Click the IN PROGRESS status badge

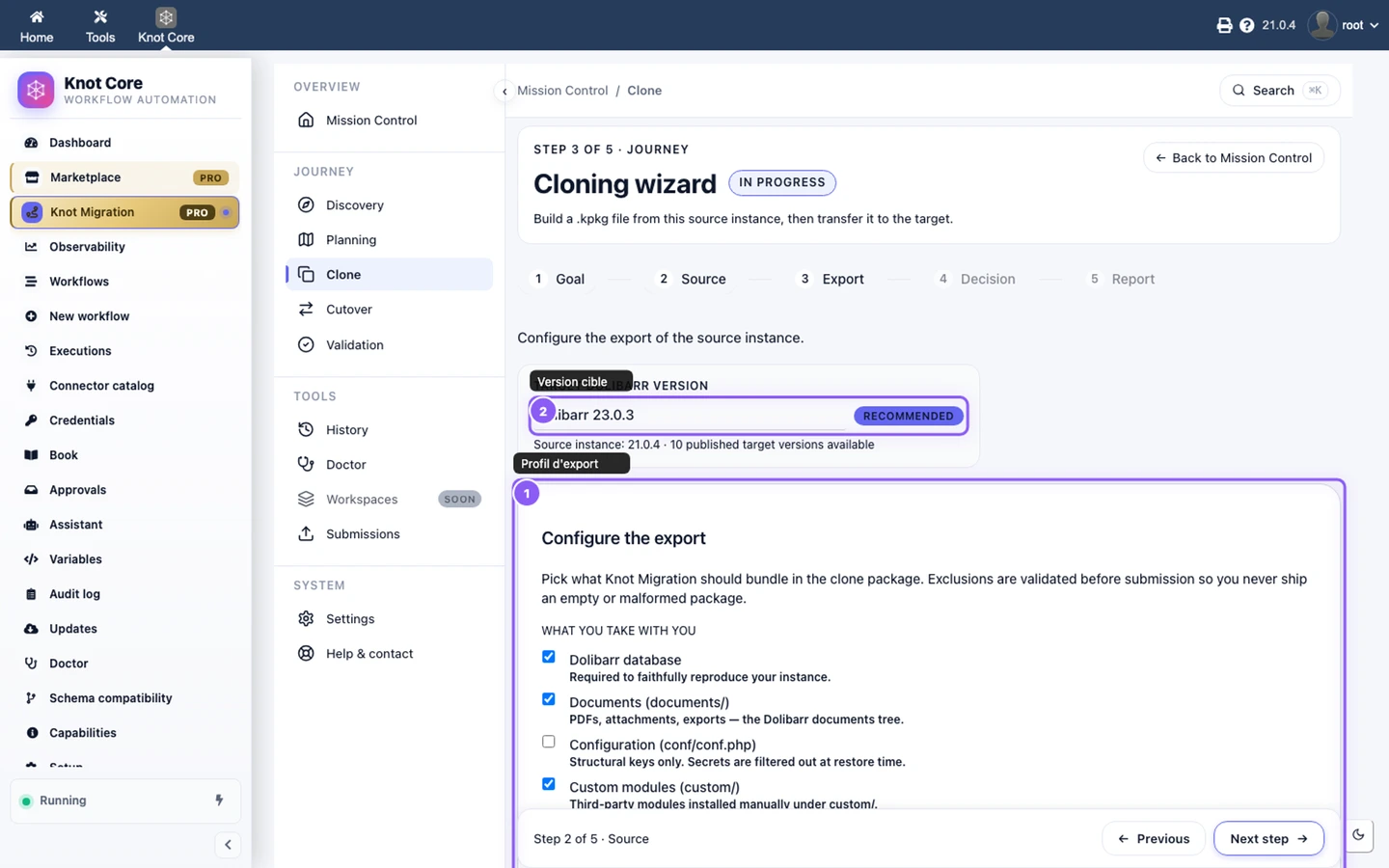(x=782, y=182)
